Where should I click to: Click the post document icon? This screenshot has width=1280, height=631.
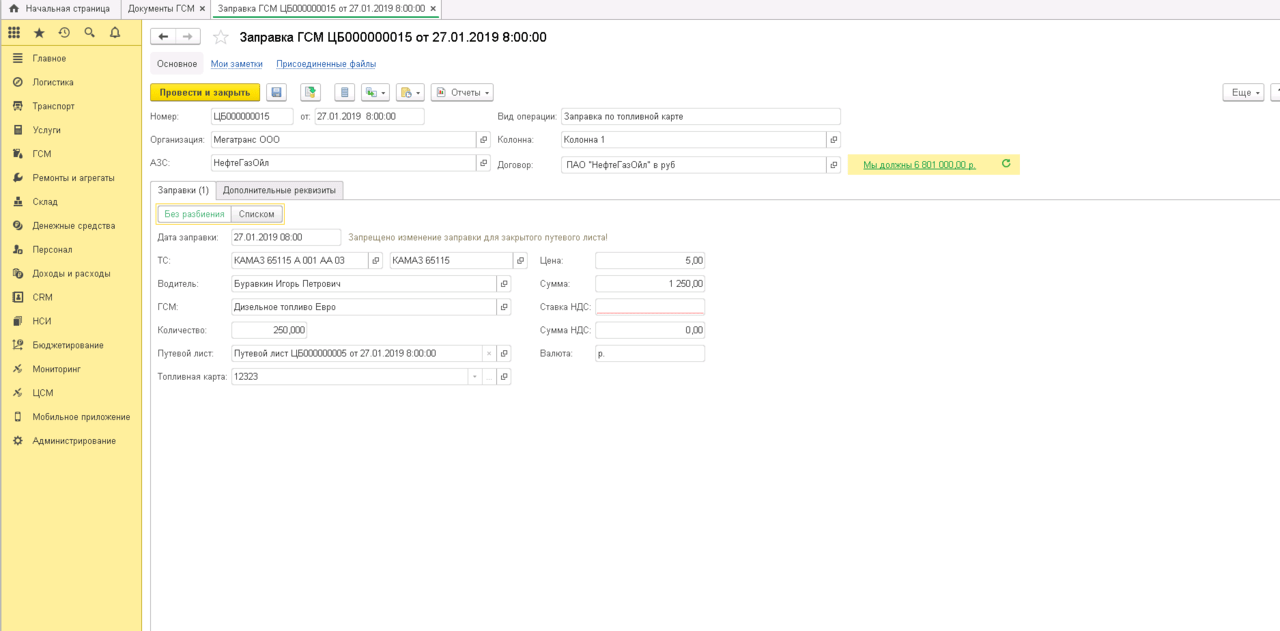click(x=311, y=92)
